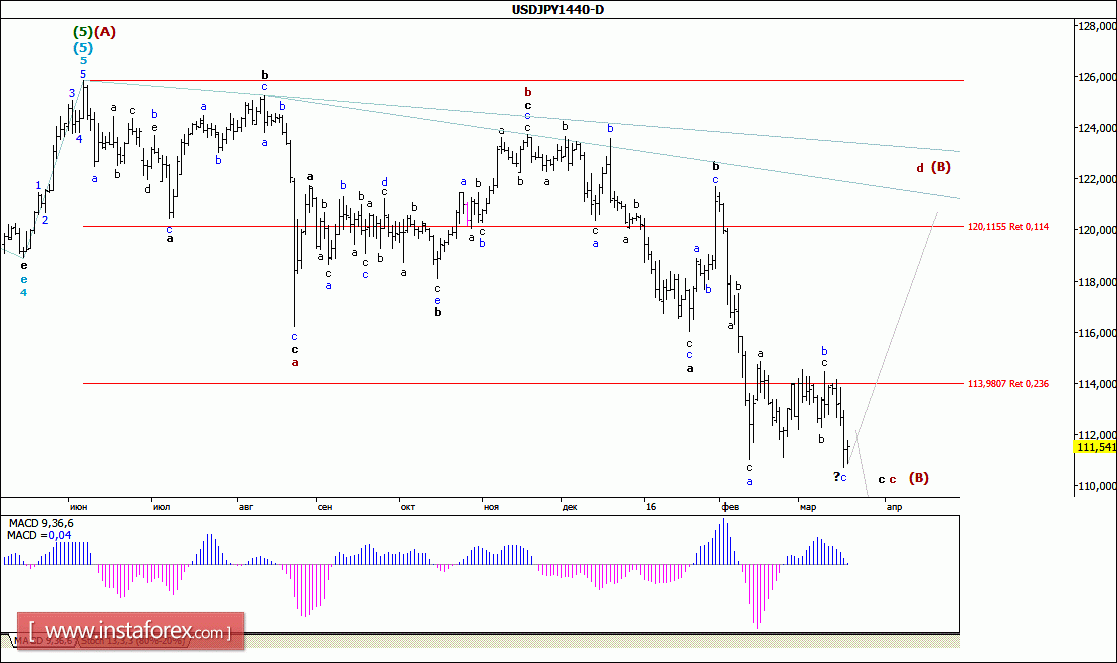Image resolution: width=1117 pixels, height=663 pixels.
Task: Click the USDJPY1440-D chart title
Action: 558,9
